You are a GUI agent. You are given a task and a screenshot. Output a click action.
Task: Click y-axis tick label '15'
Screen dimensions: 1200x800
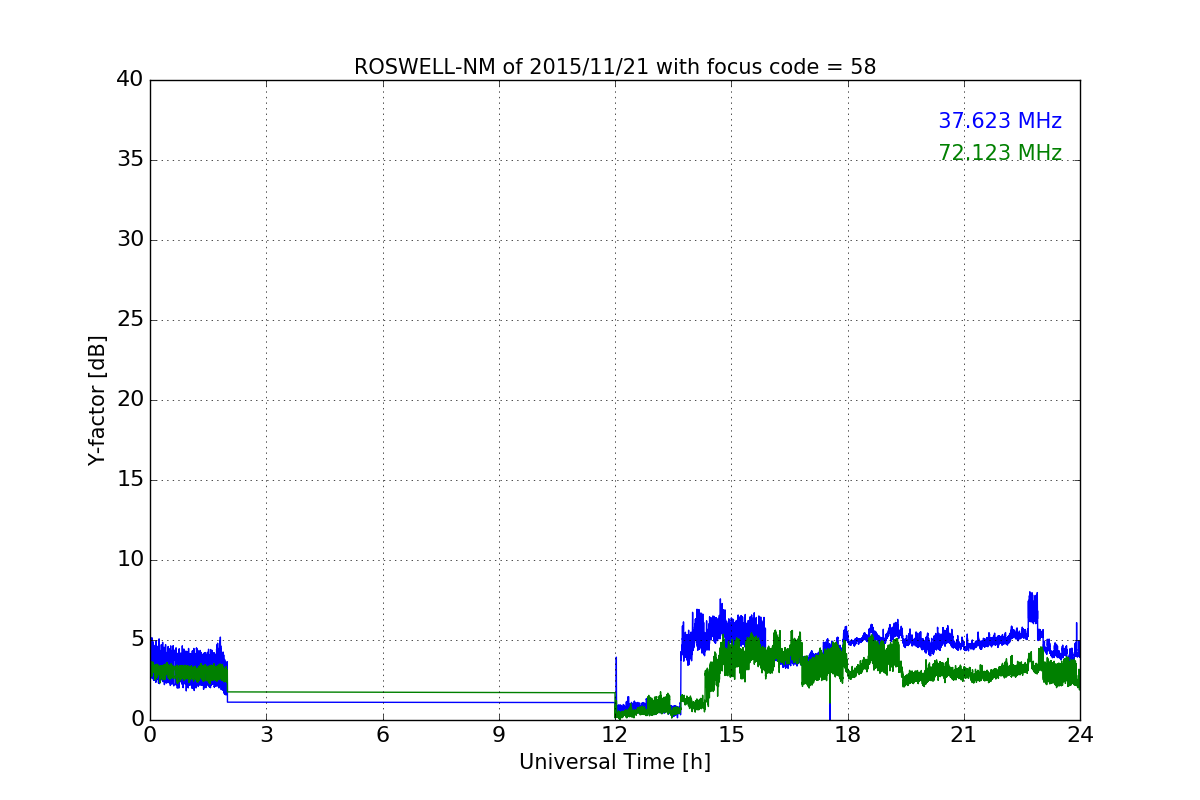tap(130, 480)
